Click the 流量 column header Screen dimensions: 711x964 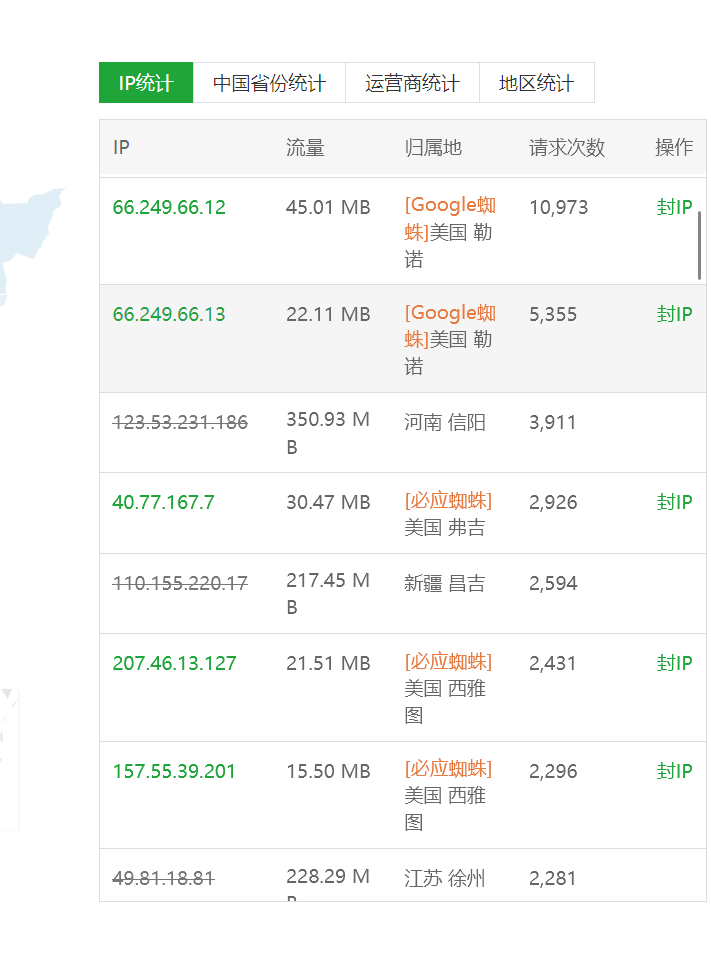pos(305,148)
